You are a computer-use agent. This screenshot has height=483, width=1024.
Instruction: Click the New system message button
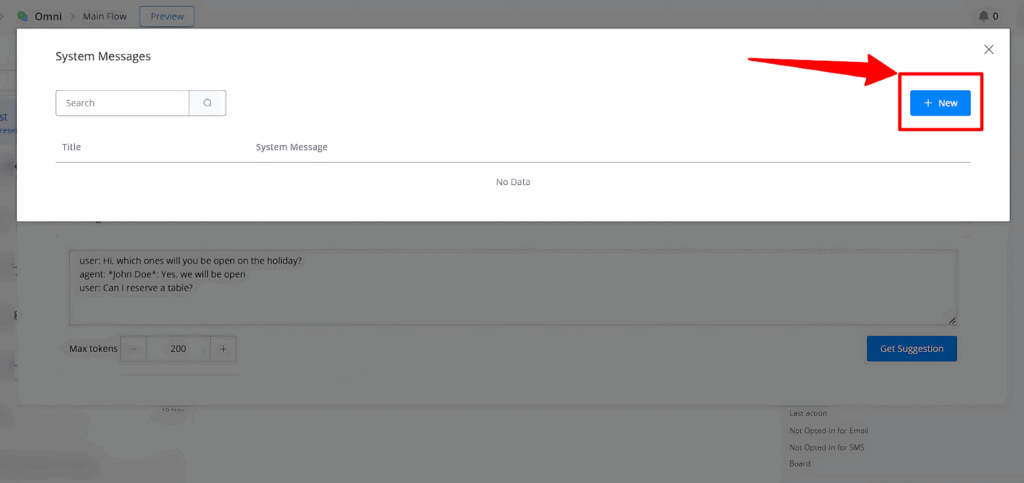click(940, 103)
